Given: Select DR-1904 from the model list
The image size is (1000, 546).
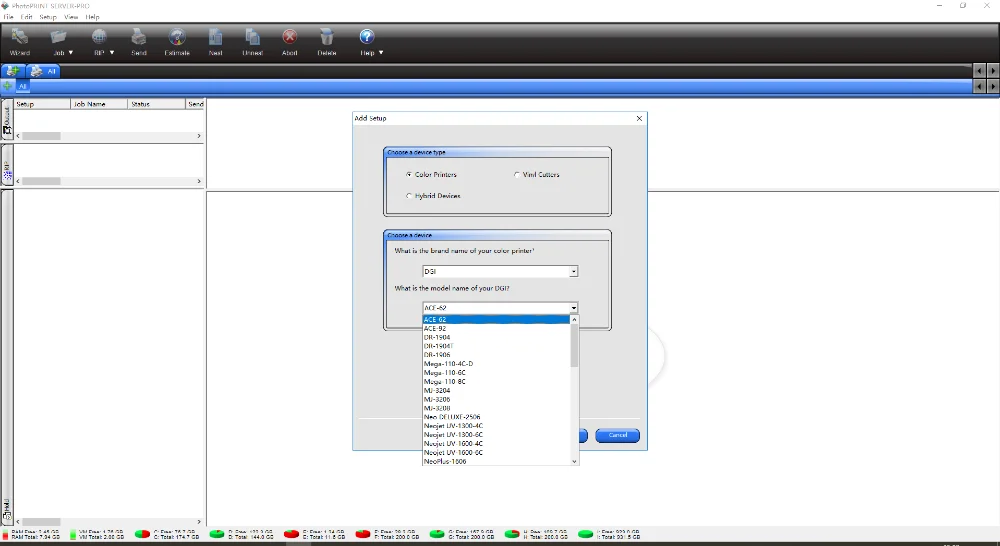Looking at the screenshot, I should tap(496, 337).
